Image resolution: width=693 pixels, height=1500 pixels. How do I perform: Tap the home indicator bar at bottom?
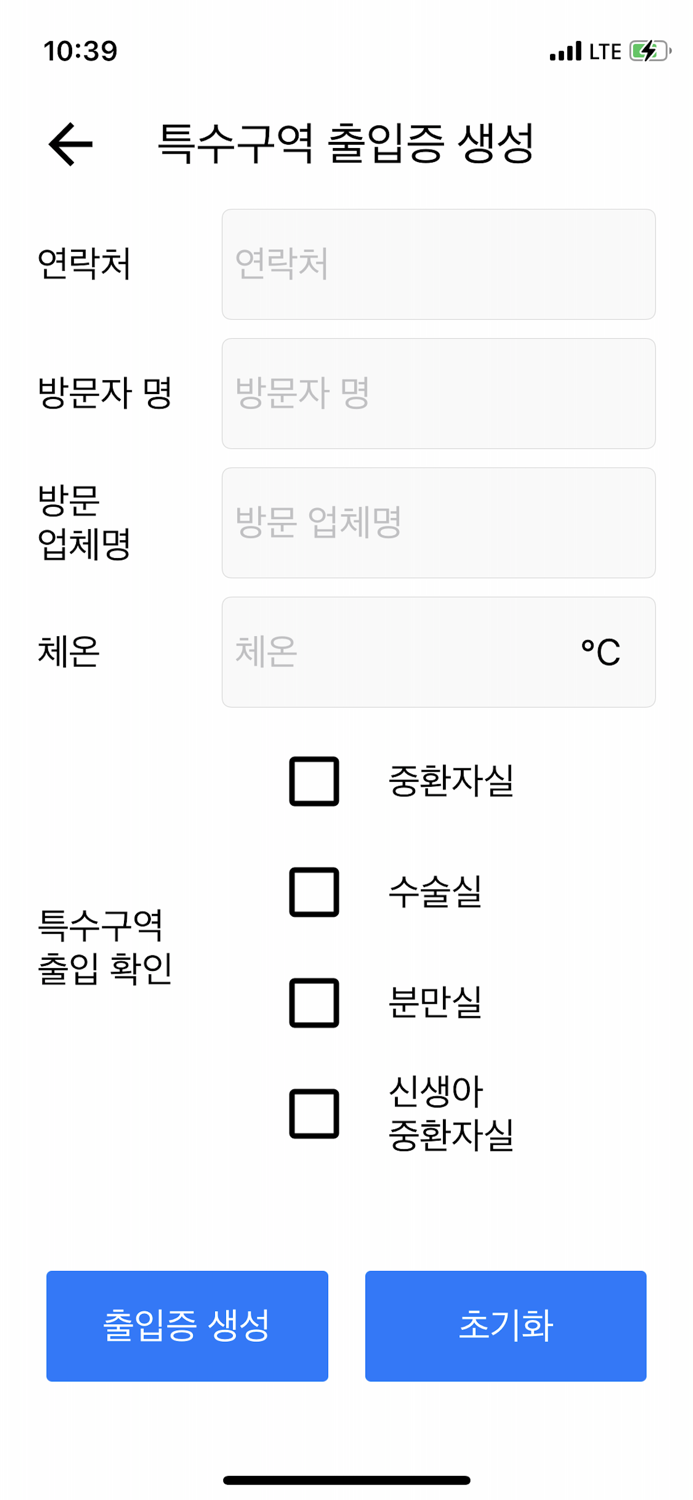coord(346,1479)
